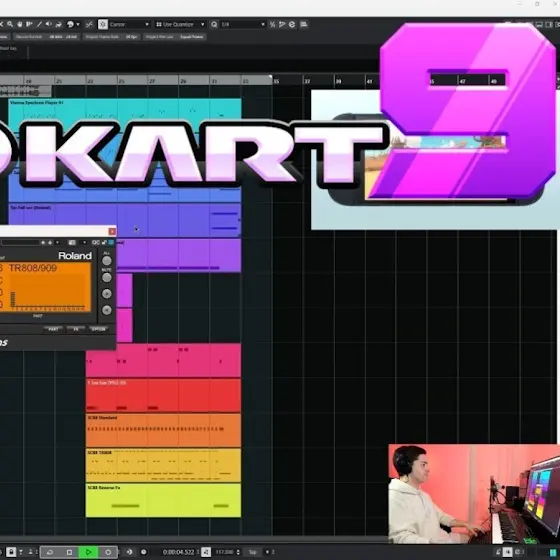
Task: Toggle the Cycle loop button in transport
Action: tap(50, 552)
